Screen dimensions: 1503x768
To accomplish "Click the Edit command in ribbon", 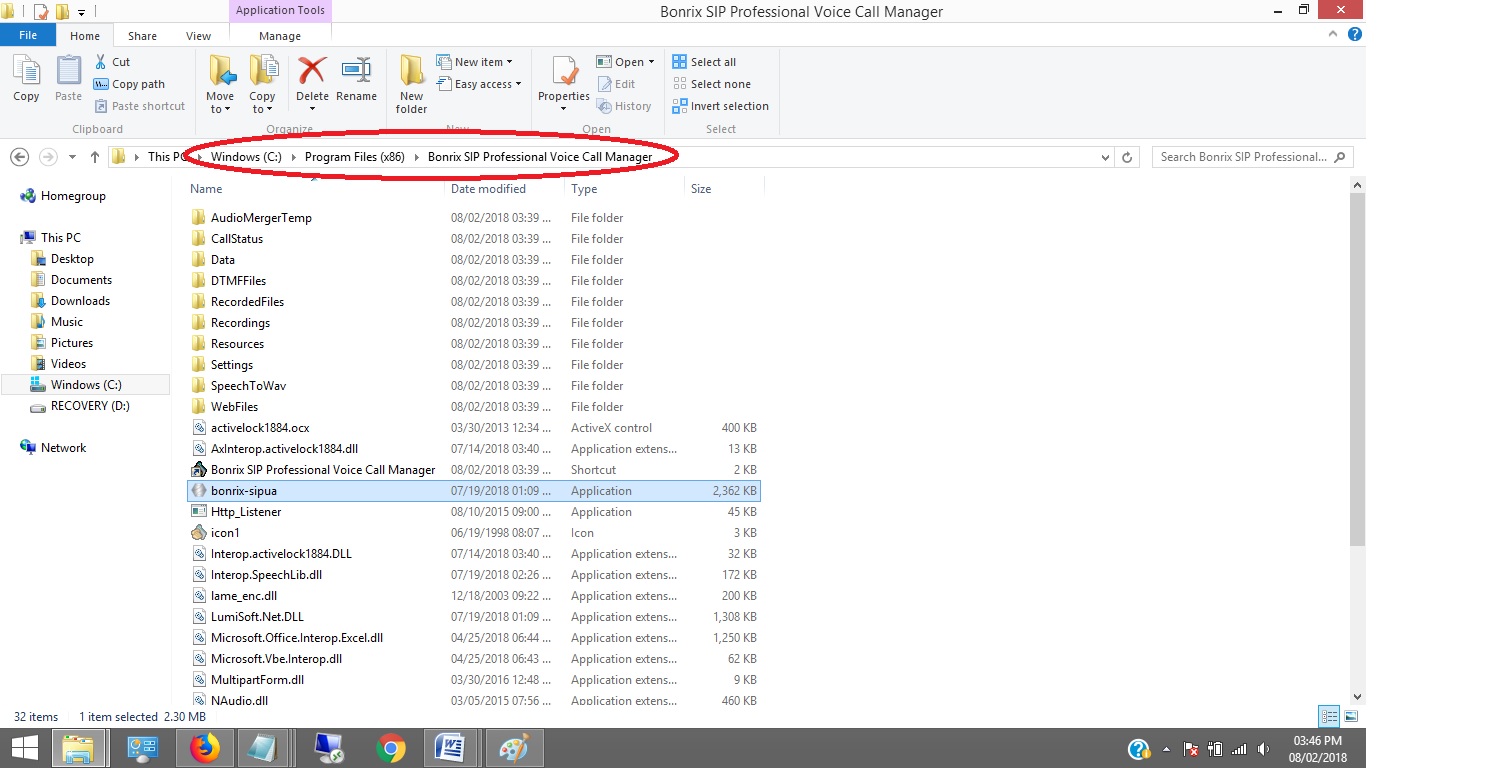I will pos(616,84).
